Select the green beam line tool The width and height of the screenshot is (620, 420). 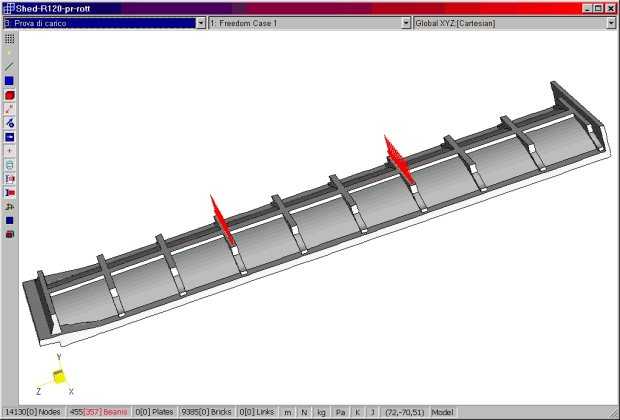click(9, 67)
